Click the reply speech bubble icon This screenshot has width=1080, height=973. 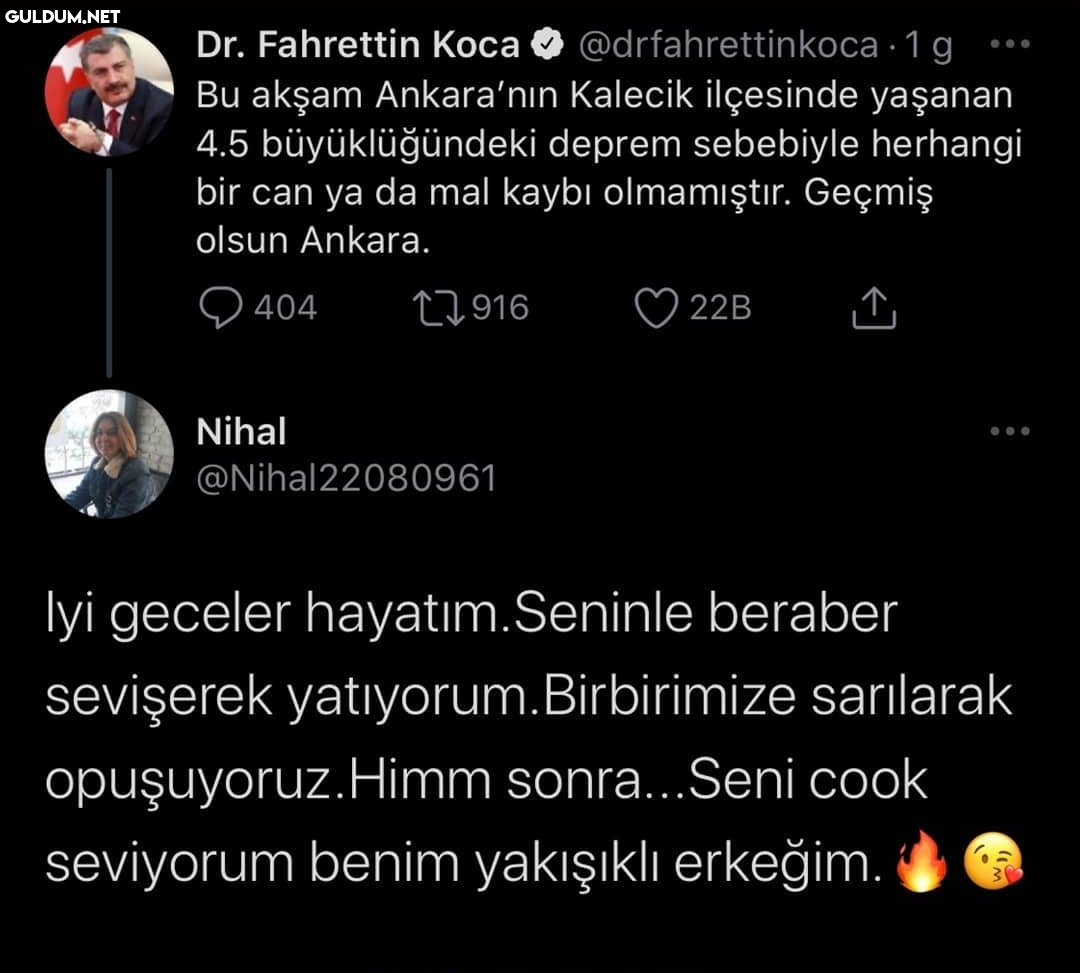pyautogui.click(x=221, y=308)
